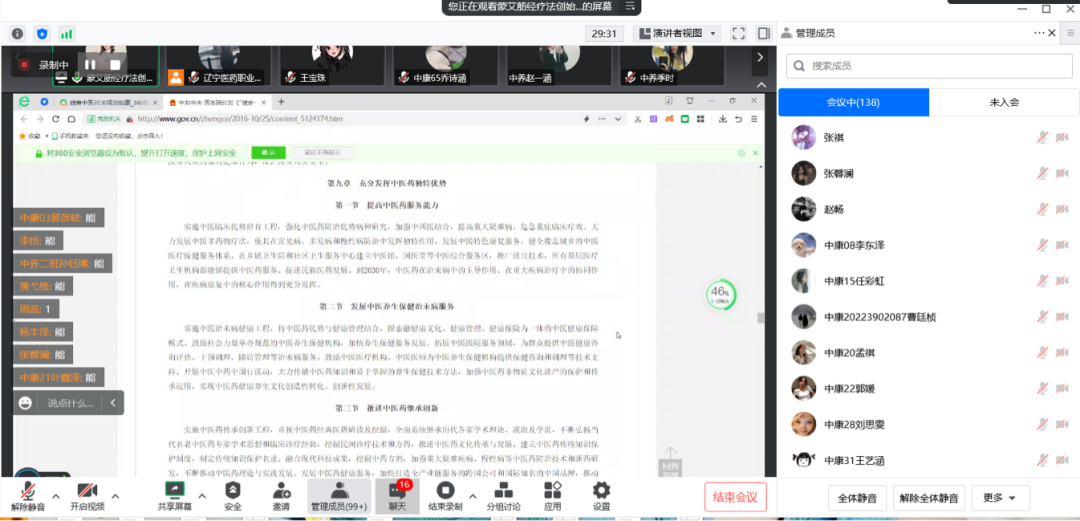Toggle the side panel layout icon
Viewport: 1080px width, 521px height.
point(763,33)
